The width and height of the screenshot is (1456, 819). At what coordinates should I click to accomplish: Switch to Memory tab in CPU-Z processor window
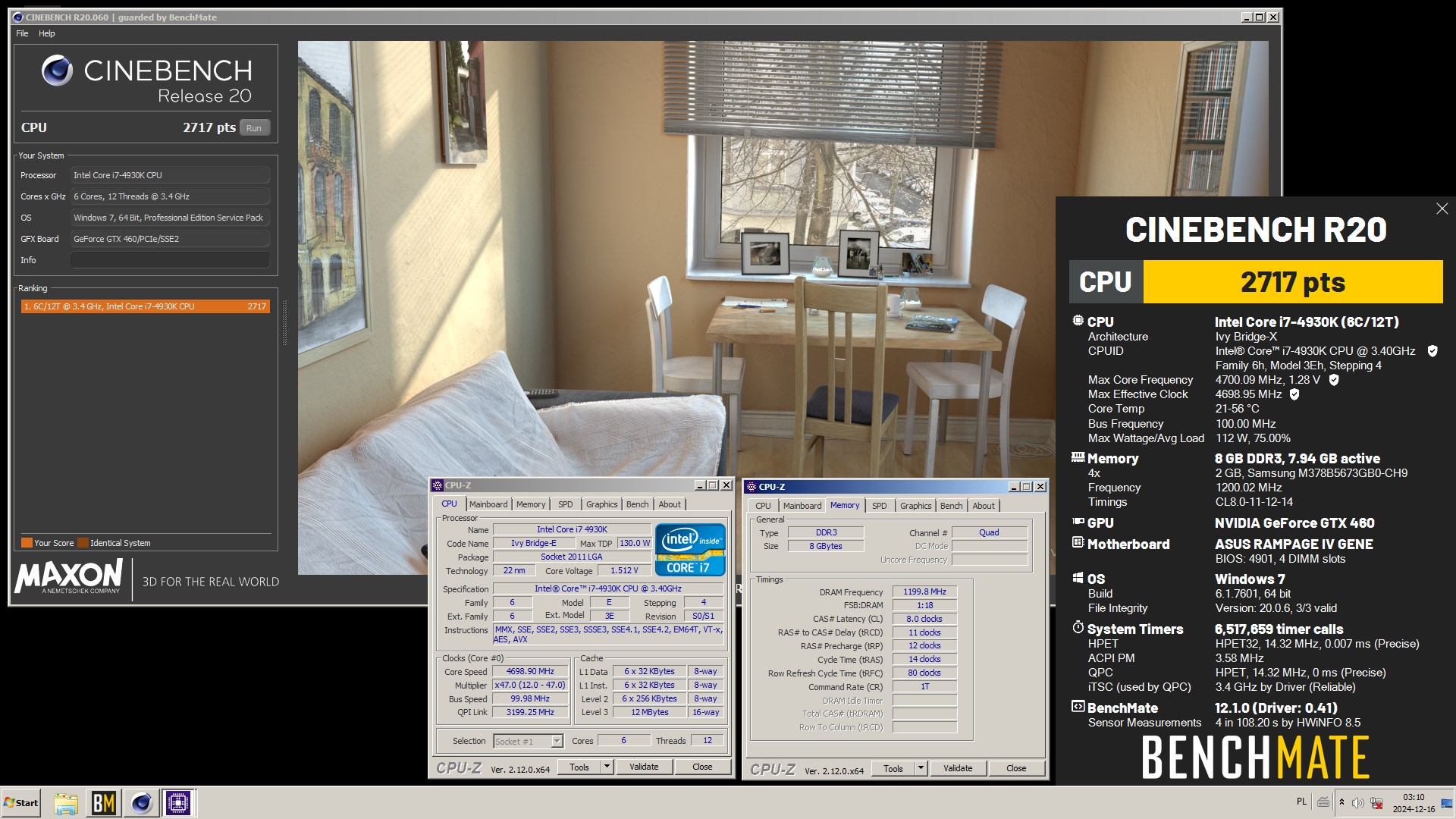coord(531,504)
